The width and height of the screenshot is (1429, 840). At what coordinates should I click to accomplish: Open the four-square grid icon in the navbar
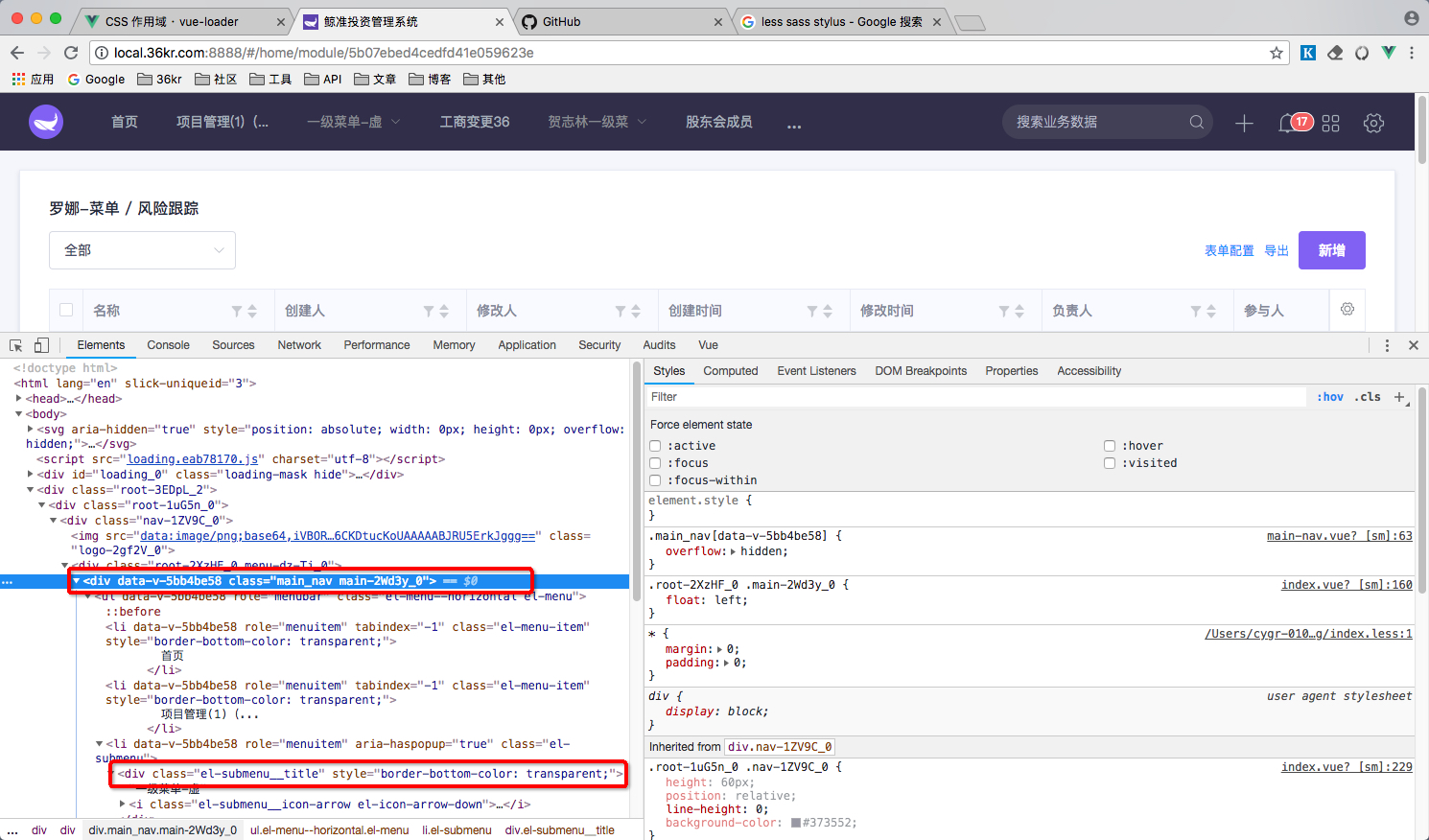1330,123
